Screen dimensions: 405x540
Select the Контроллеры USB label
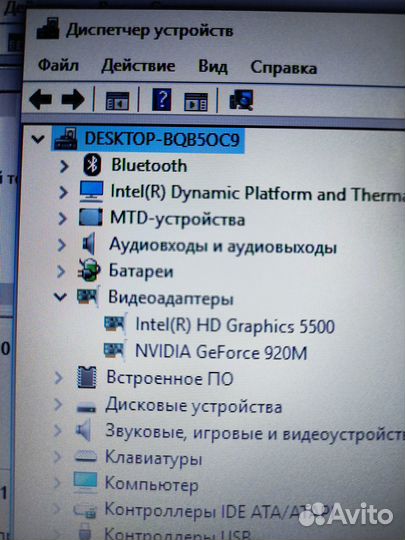coord(177,533)
